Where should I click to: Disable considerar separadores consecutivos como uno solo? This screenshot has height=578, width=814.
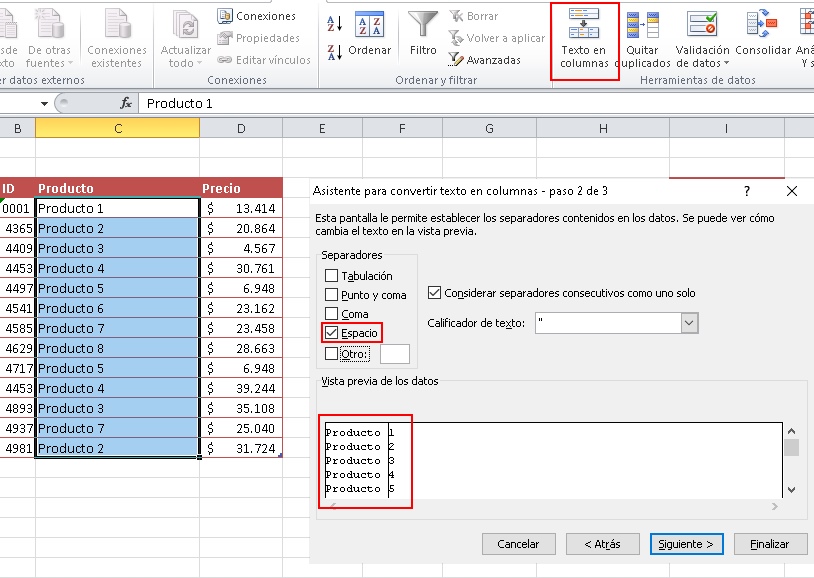point(435,293)
